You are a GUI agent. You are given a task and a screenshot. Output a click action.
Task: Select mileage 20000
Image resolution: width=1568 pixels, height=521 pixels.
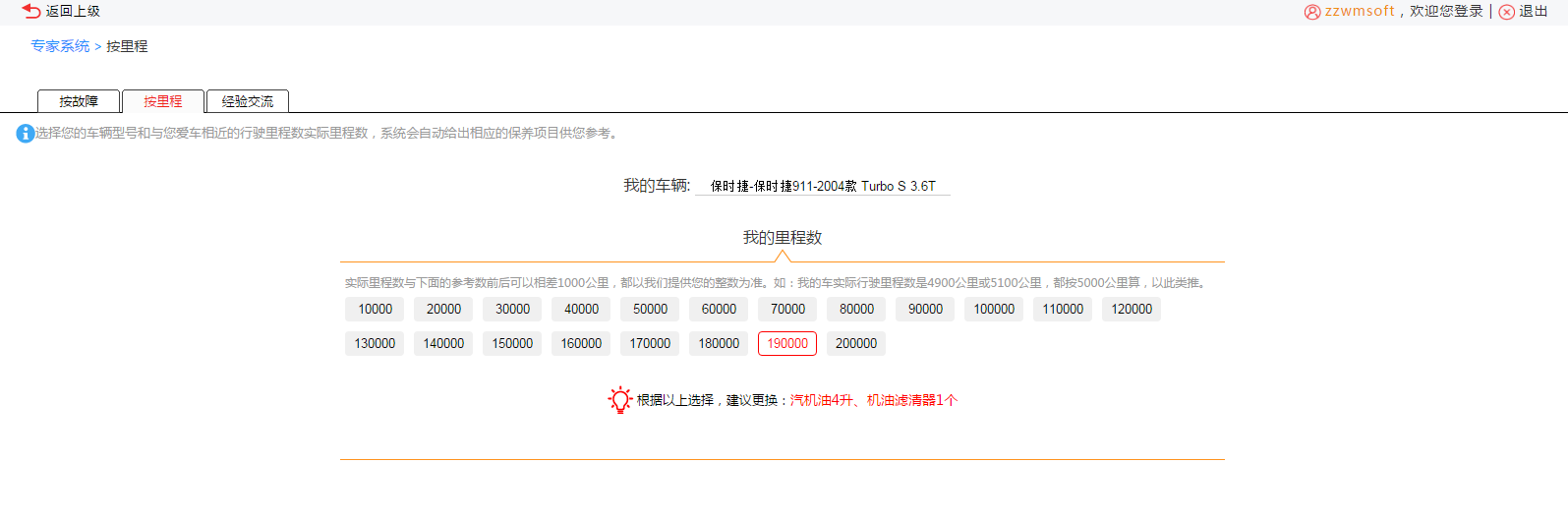(x=443, y=309)
